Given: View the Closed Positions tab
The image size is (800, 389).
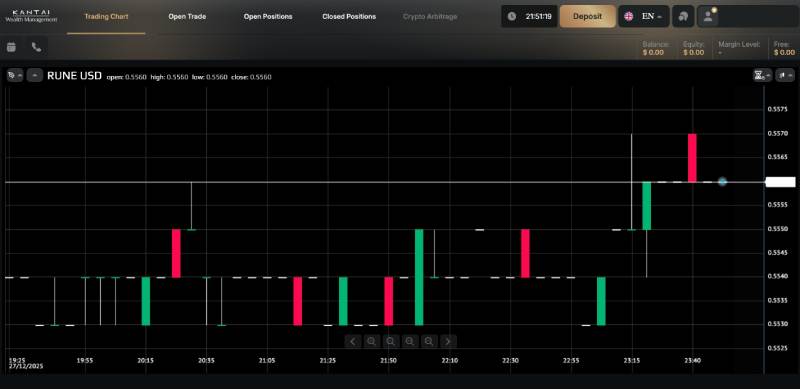Looking at the screenshot, I should pos(349,16).
